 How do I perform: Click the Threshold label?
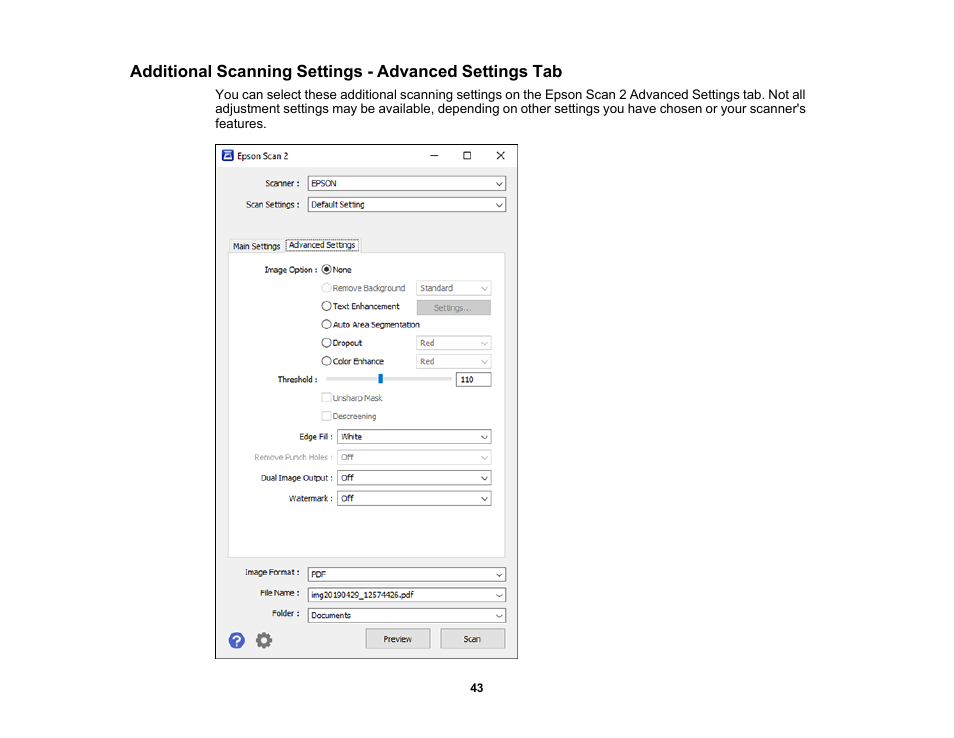[x=297, y=379]
